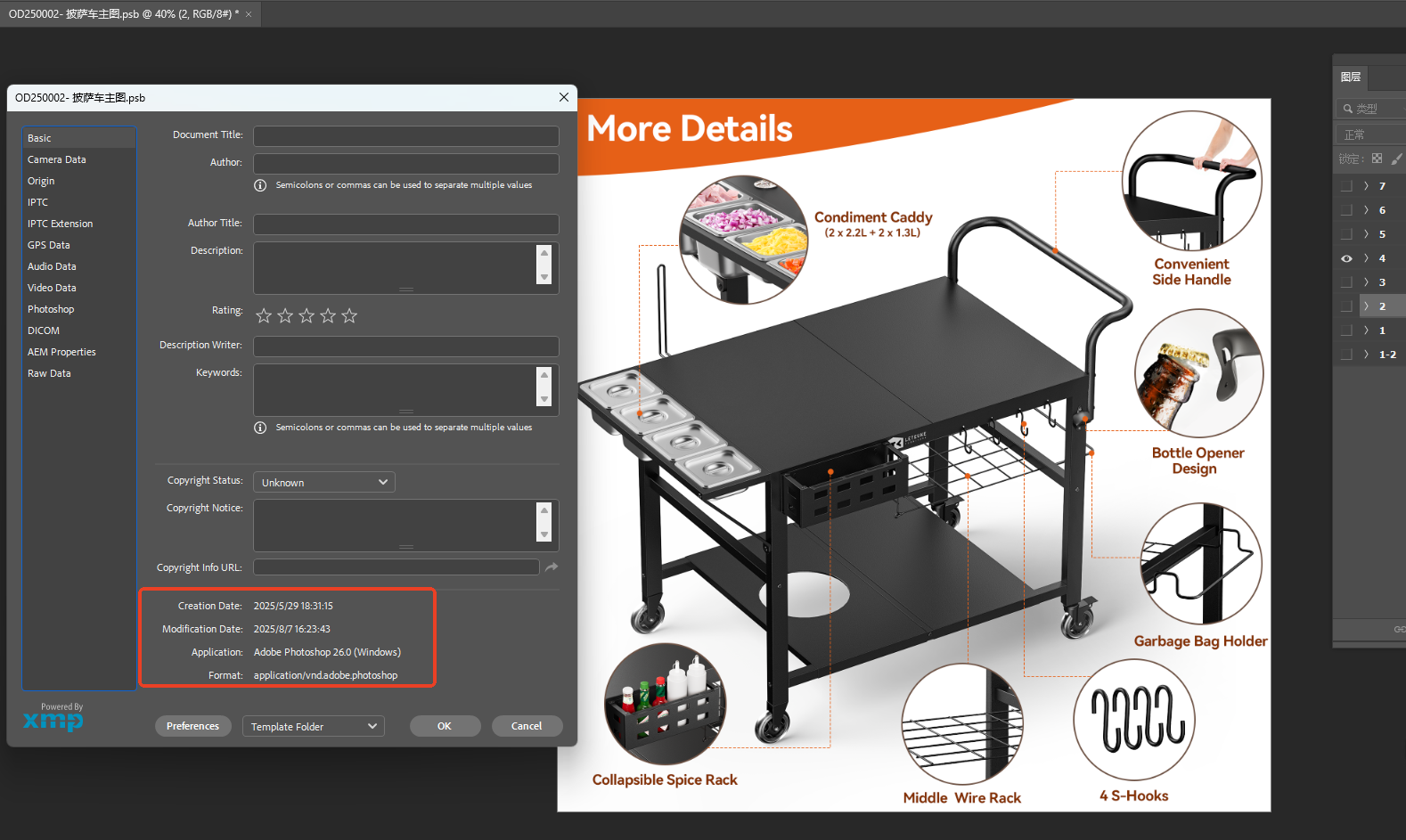The image size is (1406, 840).
Task: Toggle visibility of layer group 1-2
Action: click(x=1346, y=355)
